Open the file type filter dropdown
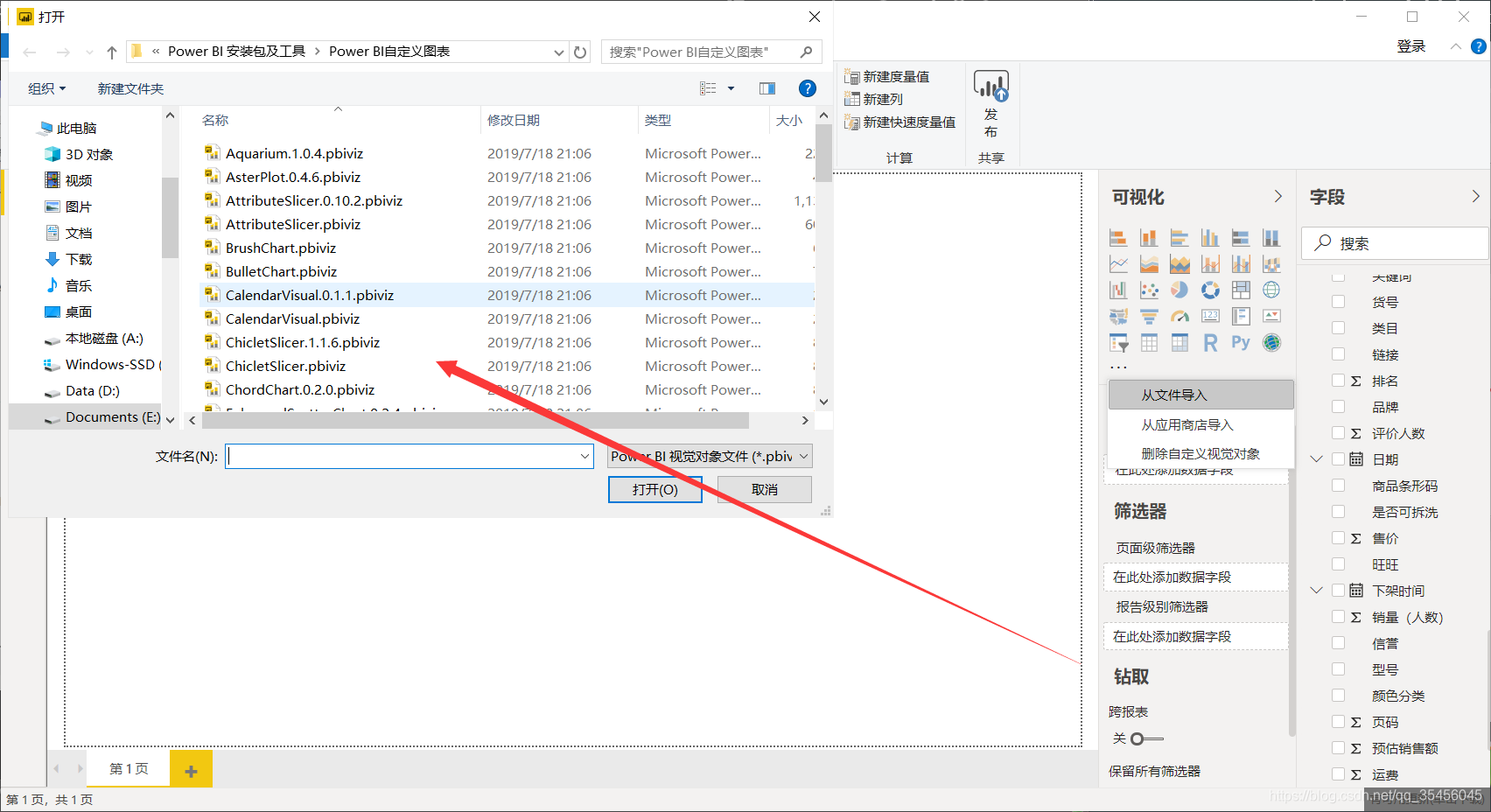The width and height of the screenshot is (1491, 812). tap(710, 456)
